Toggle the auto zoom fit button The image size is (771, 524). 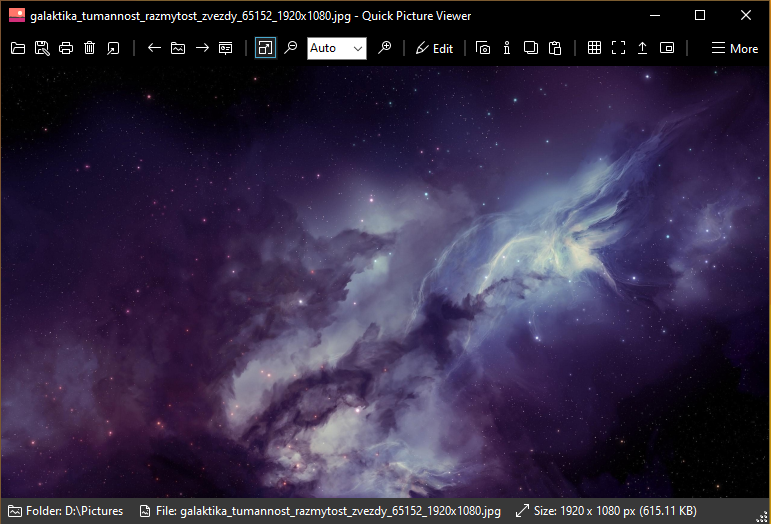266,48
